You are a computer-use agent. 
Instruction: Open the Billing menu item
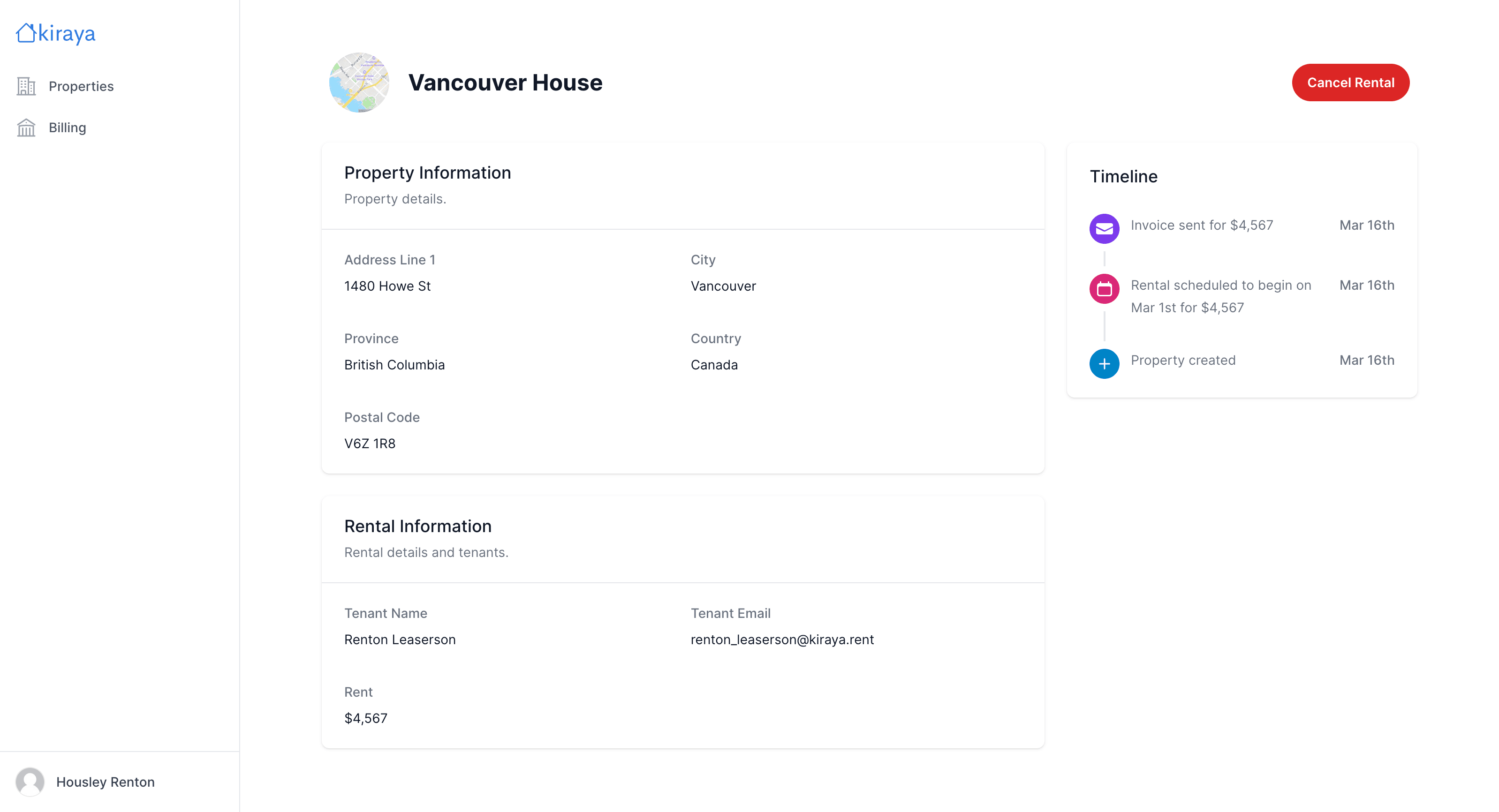pos(67,128)
